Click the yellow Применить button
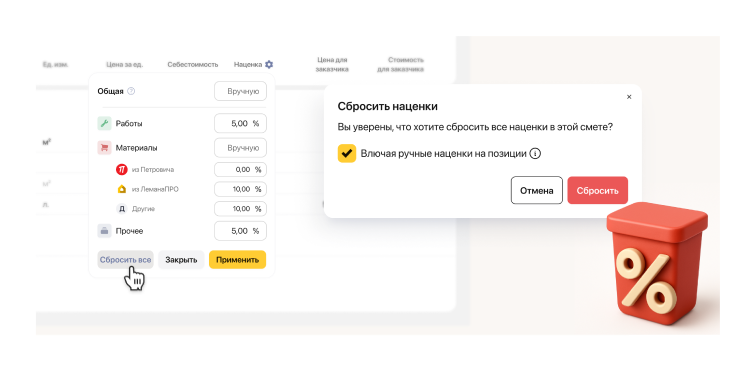This screenshot has width=751, height=391. pyautogui.click(x=237, y=260)
